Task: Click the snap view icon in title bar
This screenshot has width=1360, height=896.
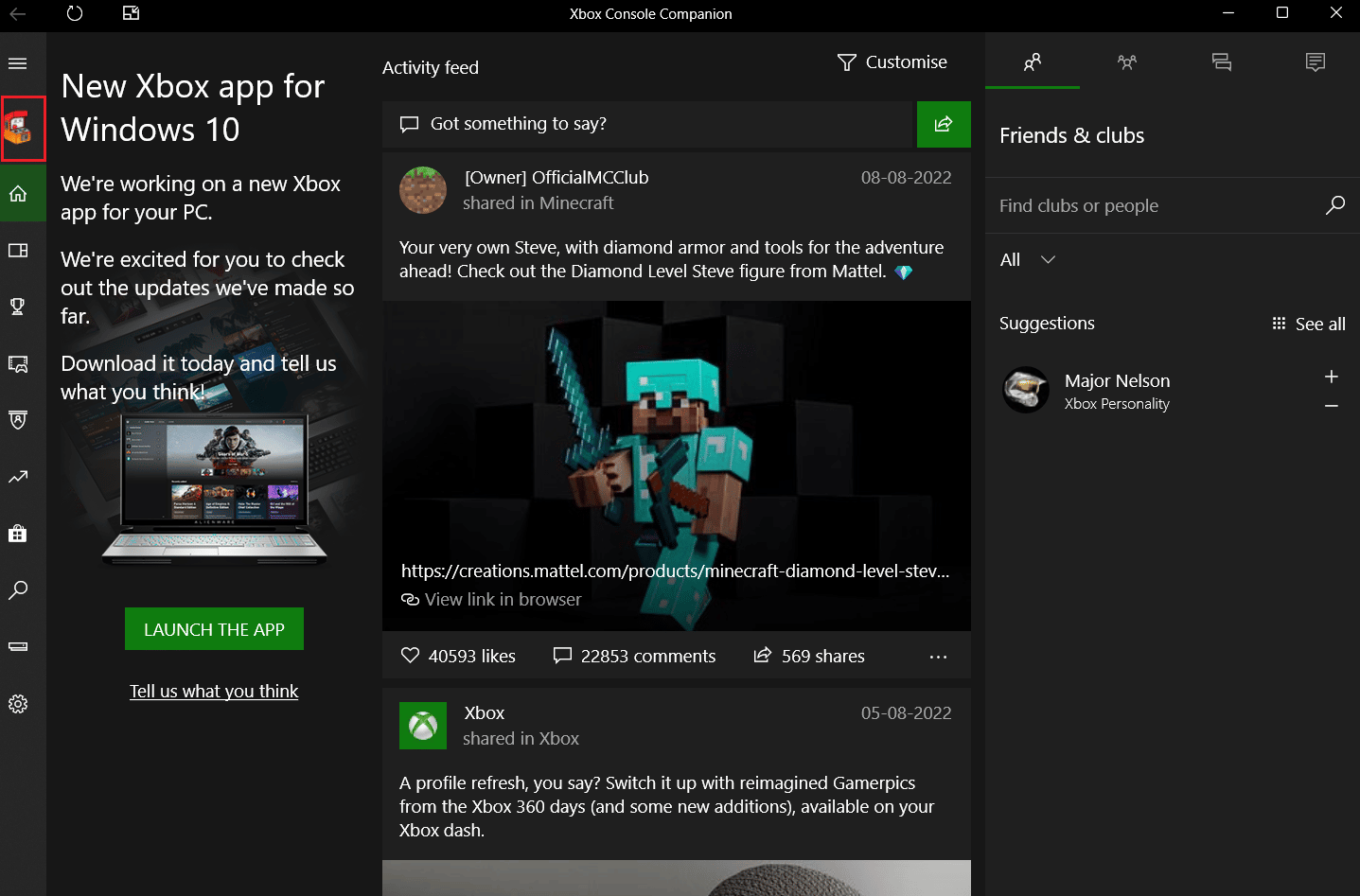Action: pos(132,13)
